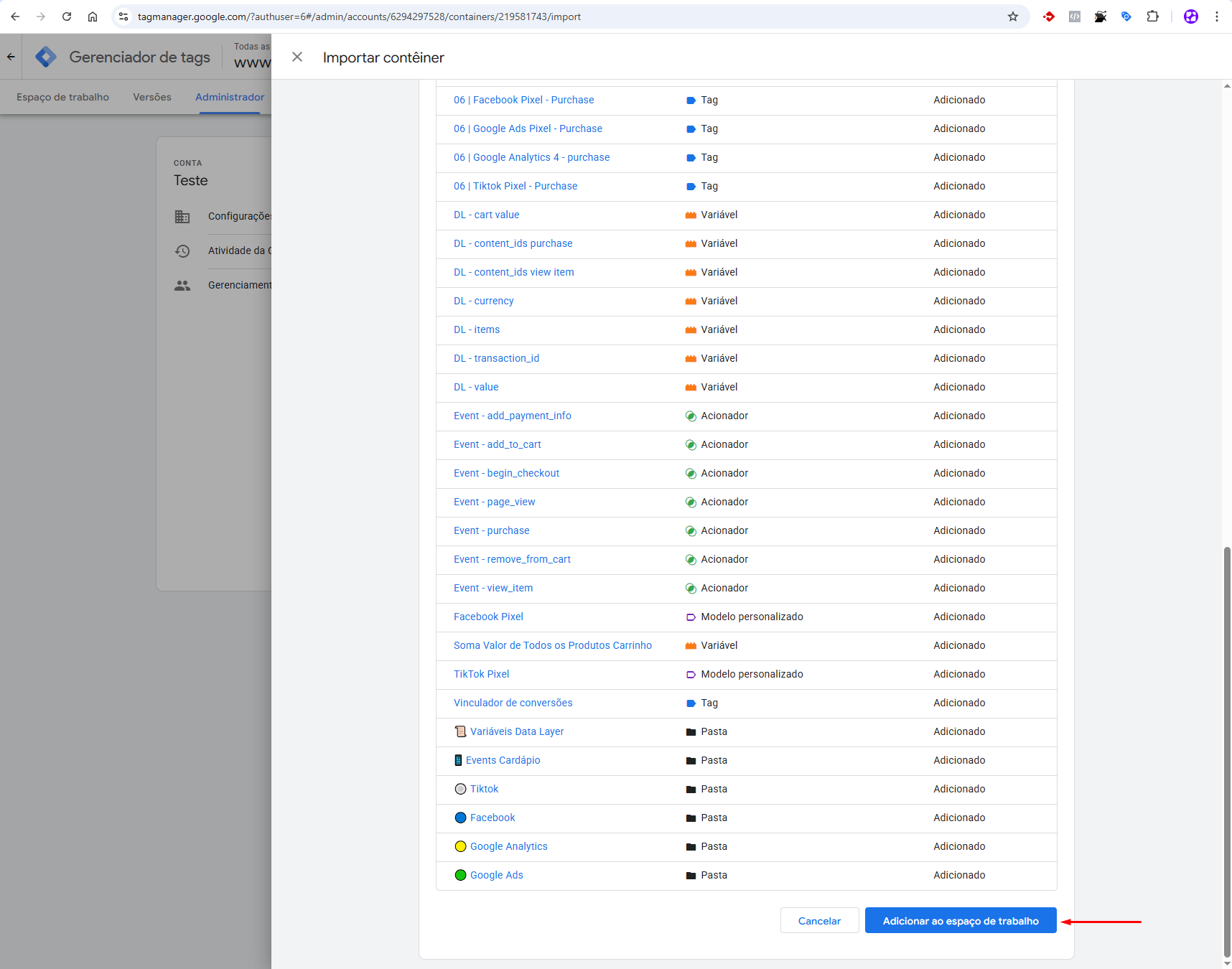Open 06 | Tiktok Pixel - Purchase link
Image resolution: width=1232 pixels, height=969 pixels.
coord(515,186)
